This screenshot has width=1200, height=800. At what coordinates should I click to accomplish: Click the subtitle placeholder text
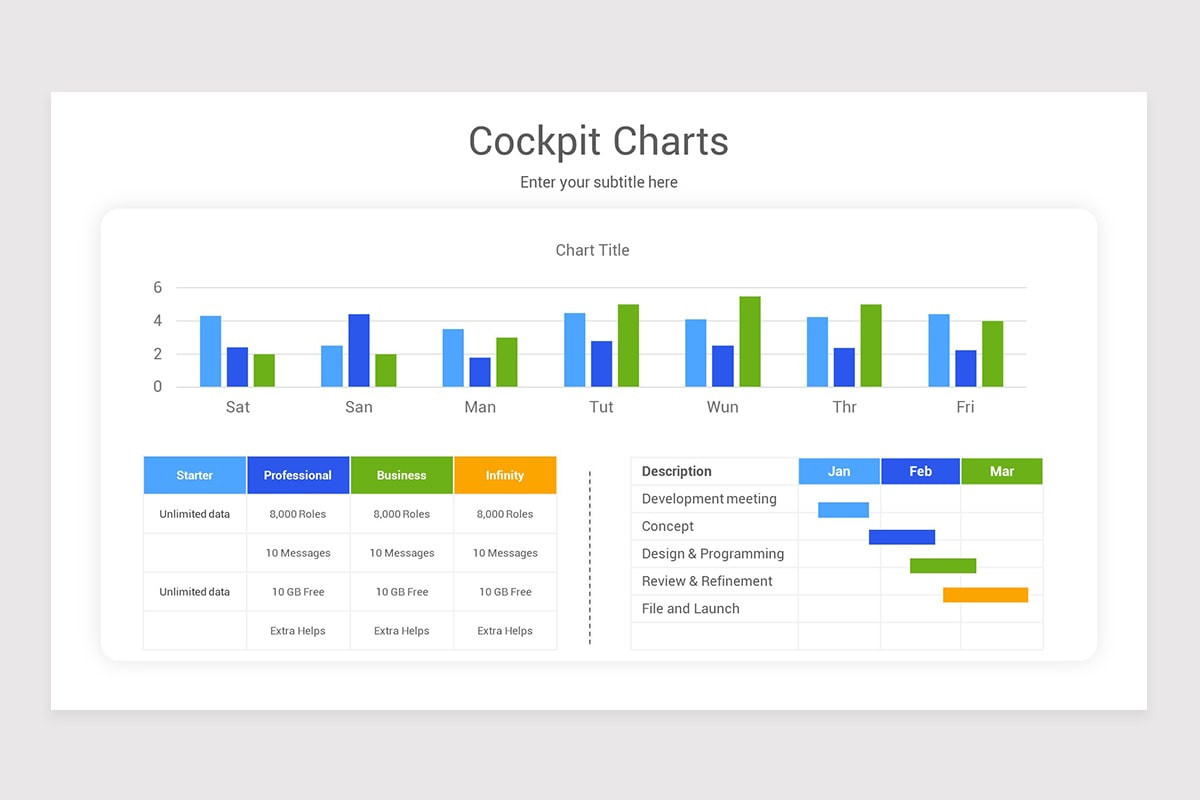(x=598, y=182)
